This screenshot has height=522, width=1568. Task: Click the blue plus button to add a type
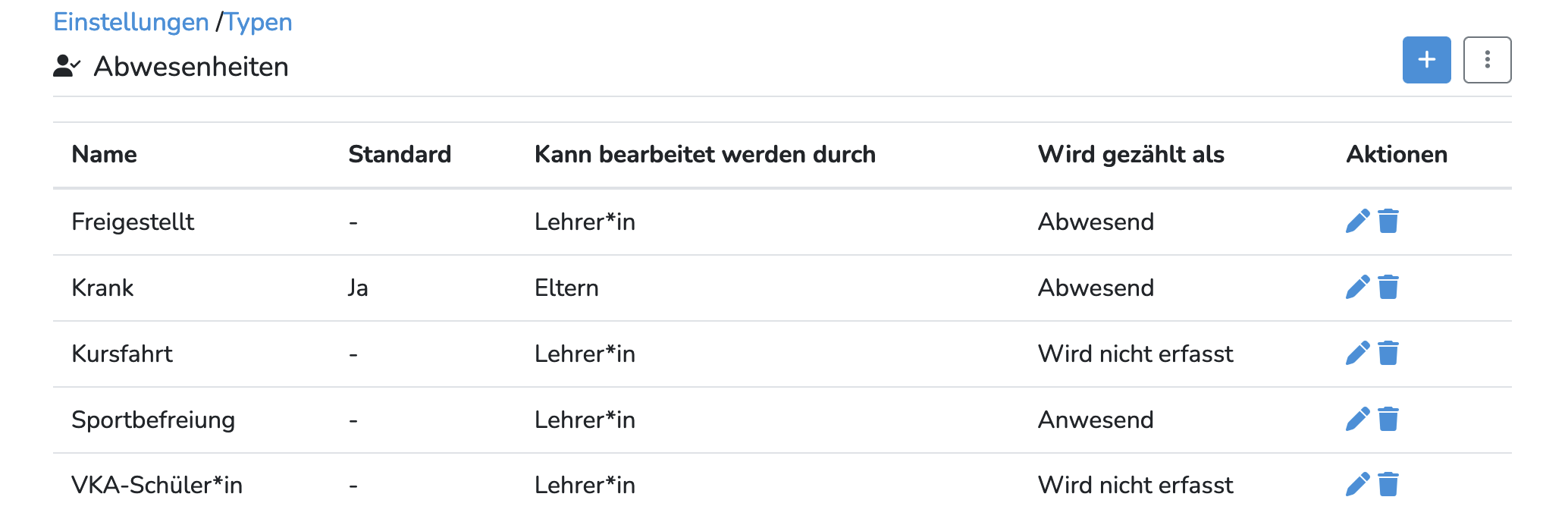coord(1425,60)
